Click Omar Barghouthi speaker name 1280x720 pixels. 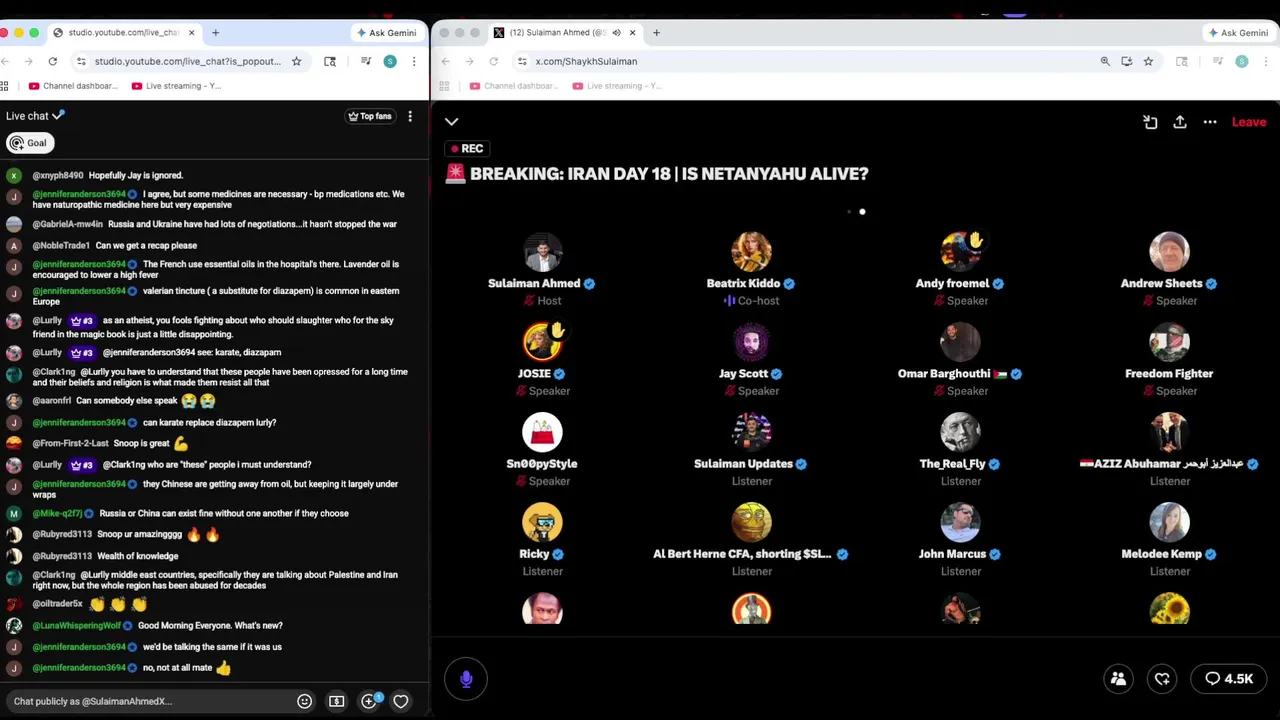tap(944, 374)
